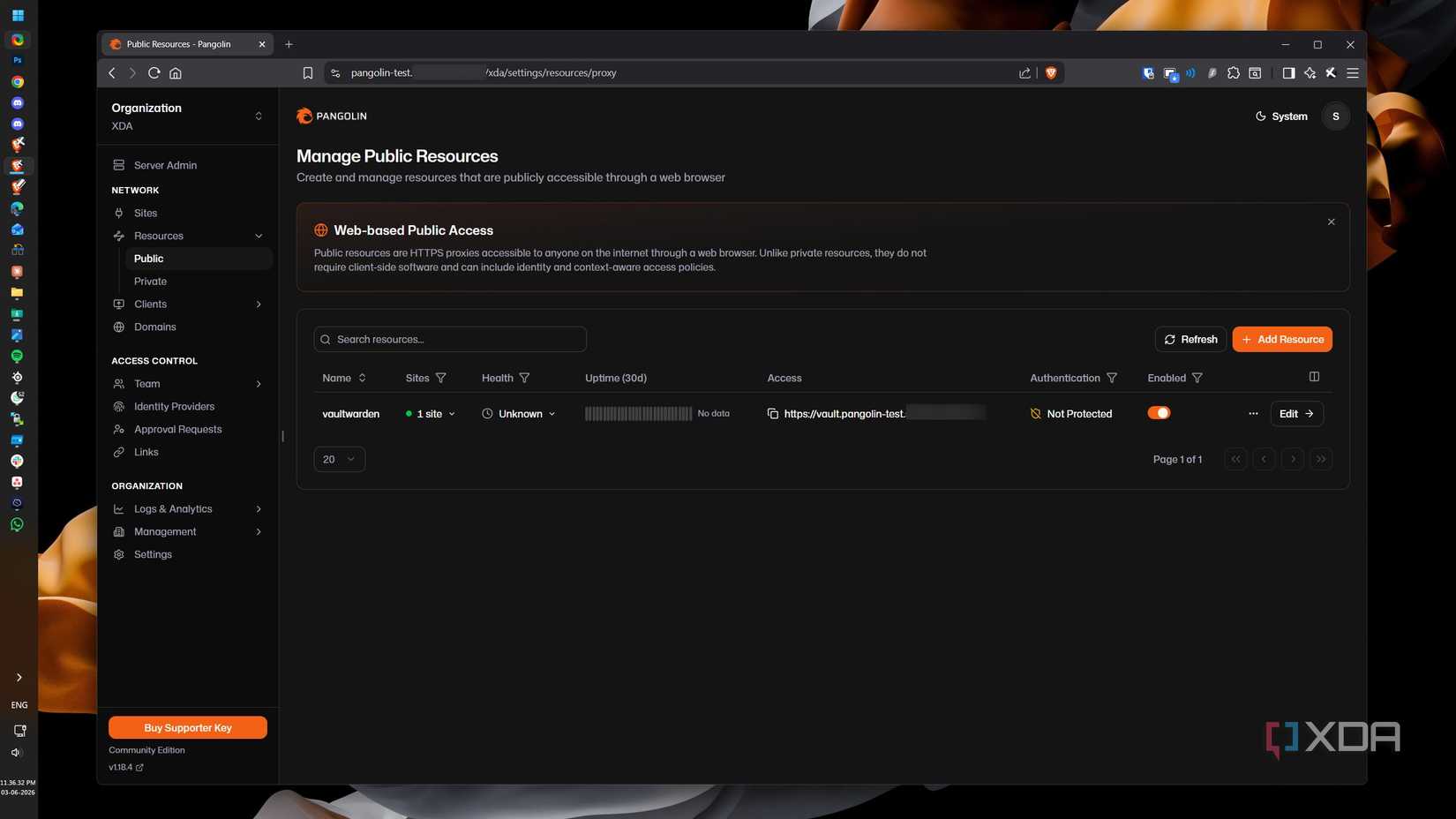Image resolution: width=1456 pixels, height=819 pixels.
Task: Open the Unknown health dropdown
Action: click(519, 414)
